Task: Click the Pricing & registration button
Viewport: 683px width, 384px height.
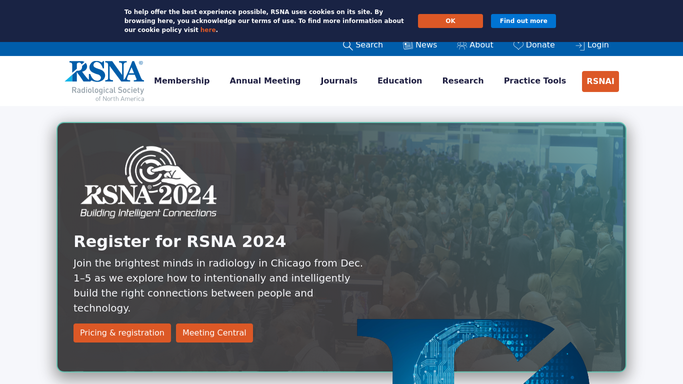Action: (122, 333)
